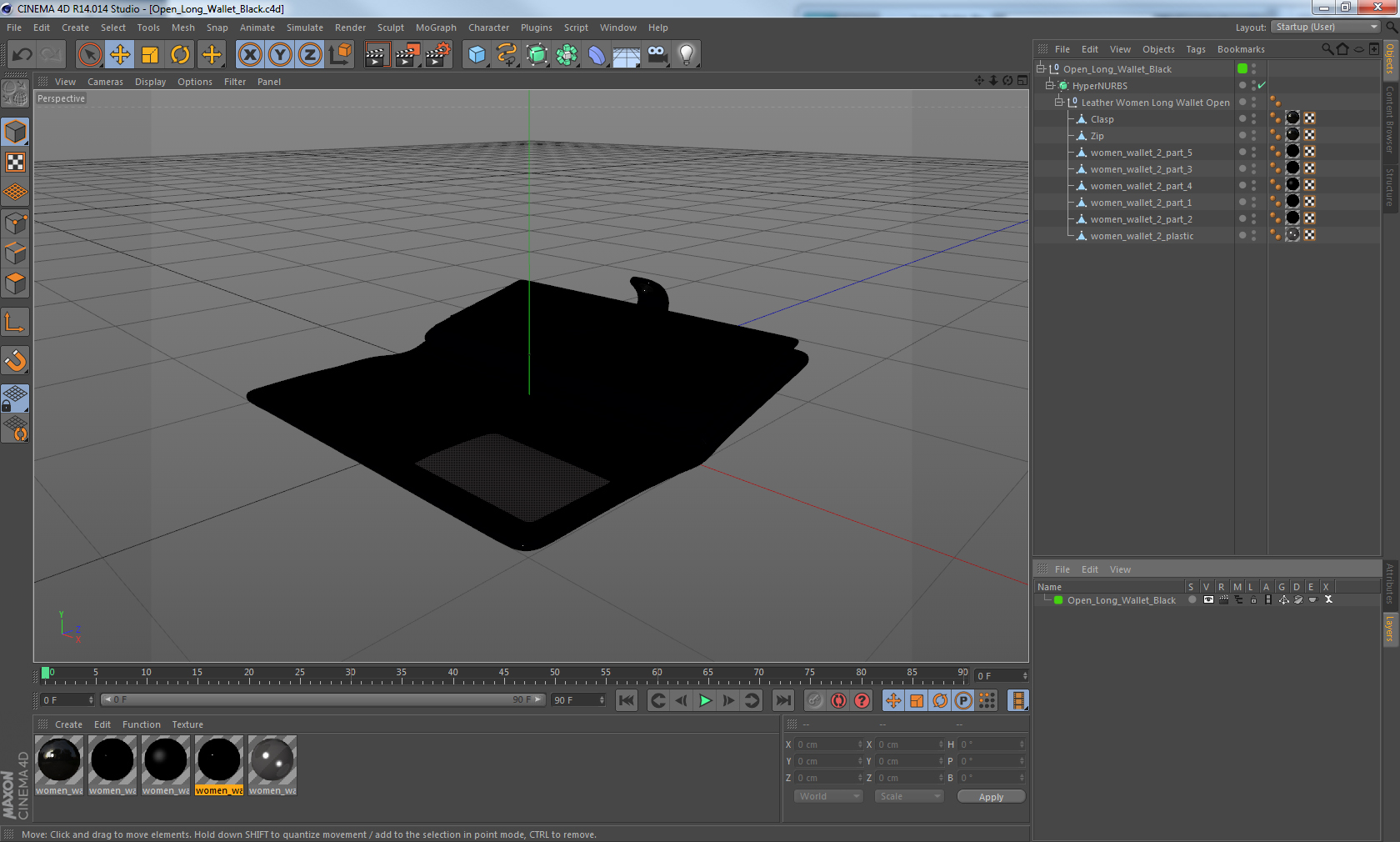
Task: Open the MoGraph menu
Action: click(436, 28)
